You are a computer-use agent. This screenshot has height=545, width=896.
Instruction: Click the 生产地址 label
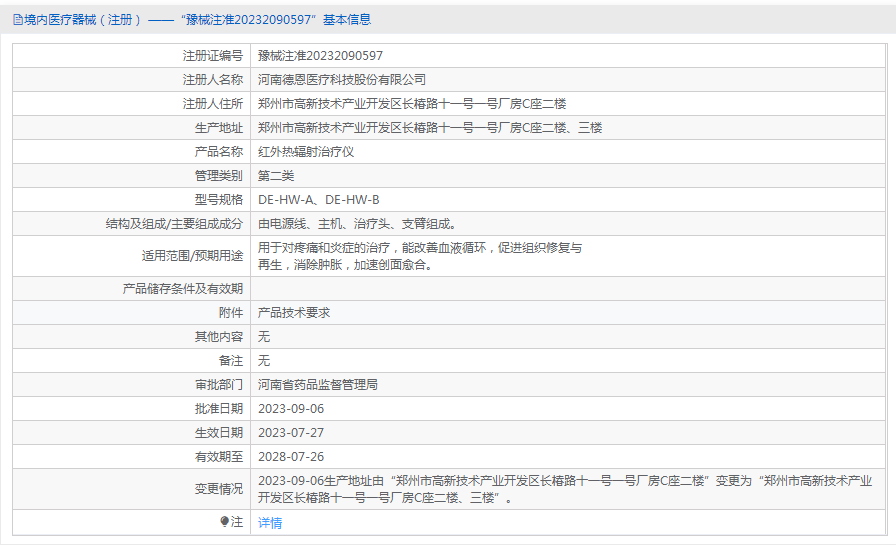click(x=219, y=128)
